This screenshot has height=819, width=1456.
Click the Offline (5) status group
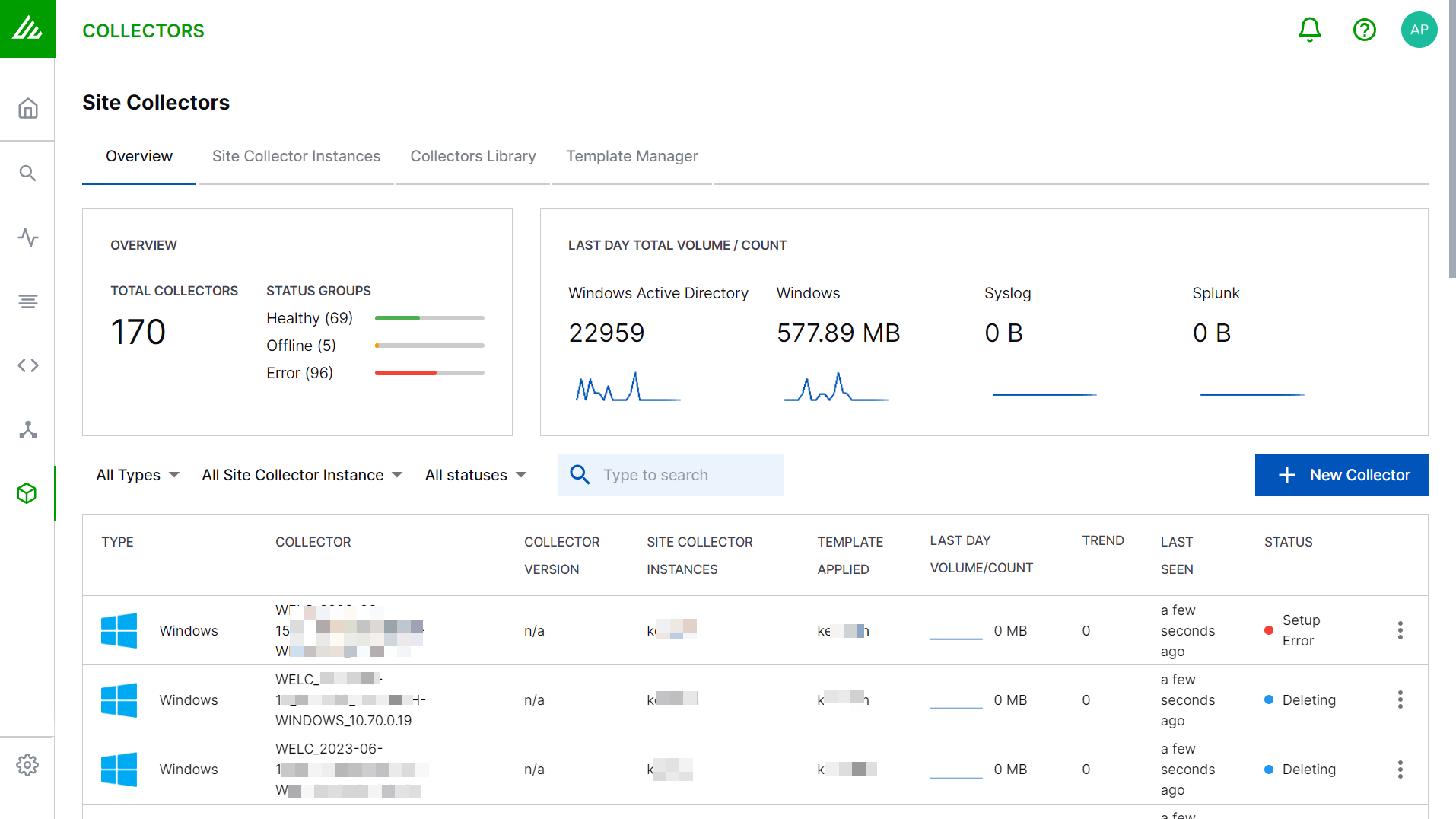point(301,346)
